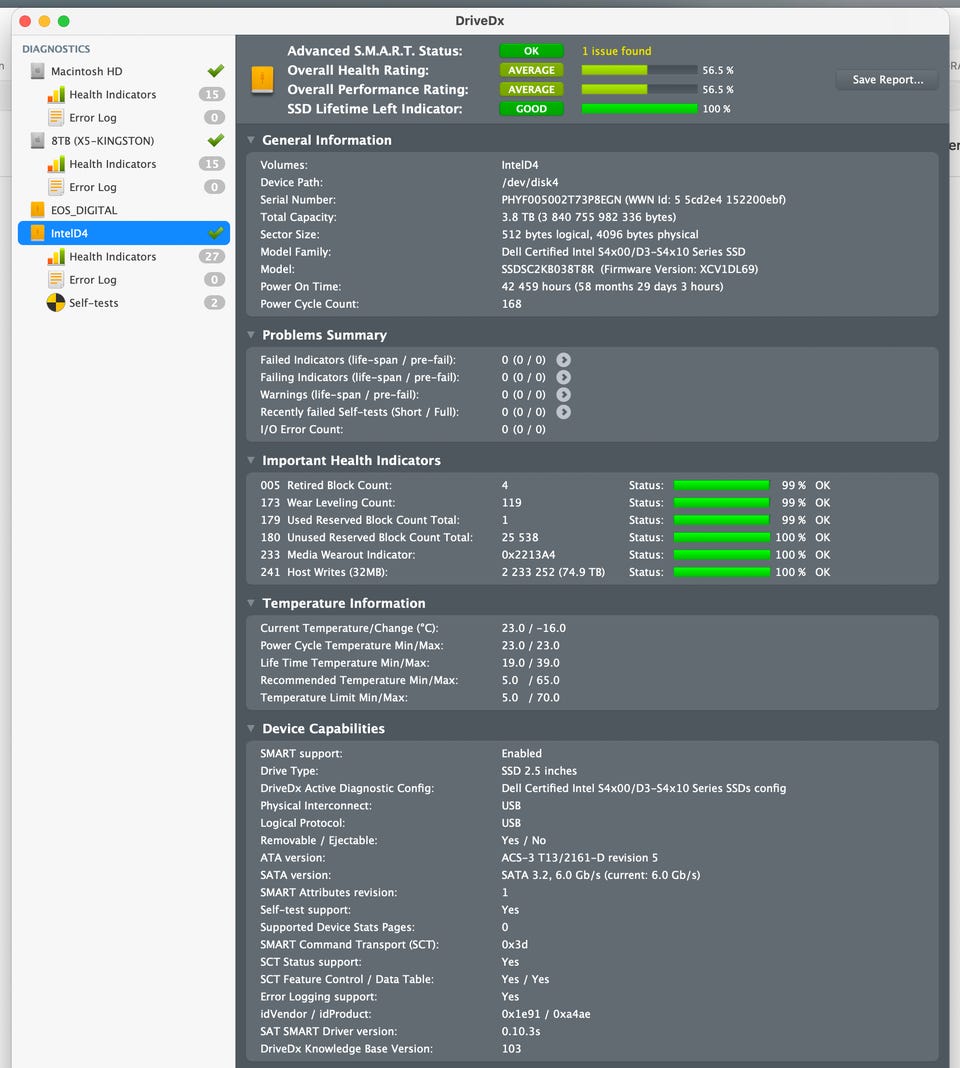
Task: Click the Macintosh HD drive icon
Action: click(37, 72)
